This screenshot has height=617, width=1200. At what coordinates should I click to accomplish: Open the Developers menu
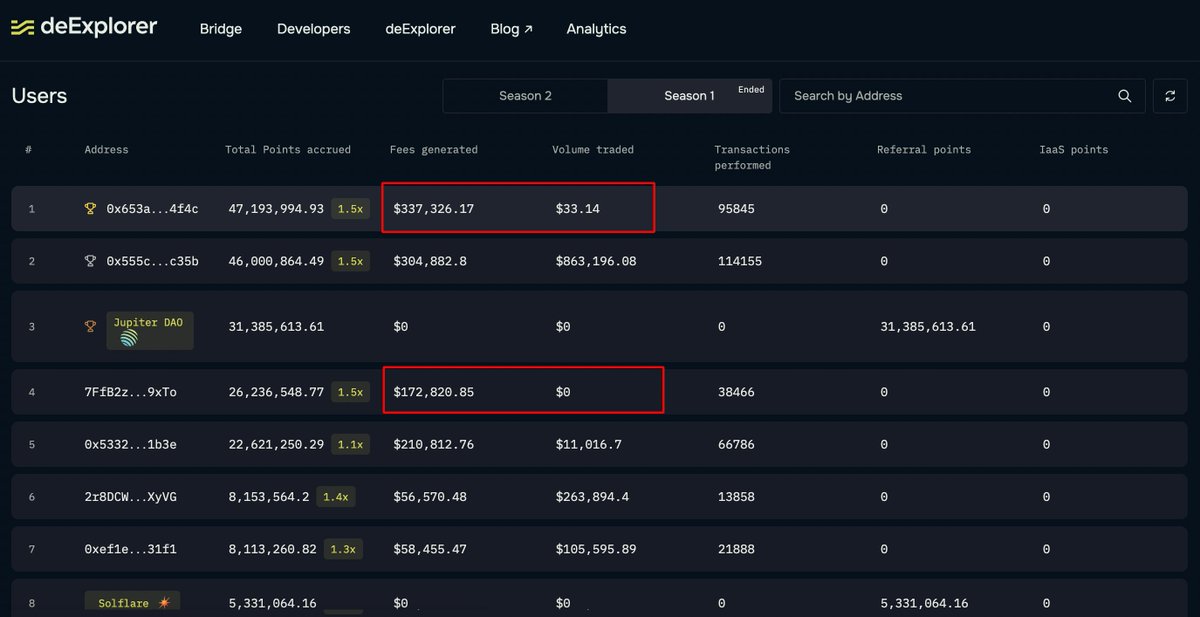pyautogui.click(x=314, y=29)
